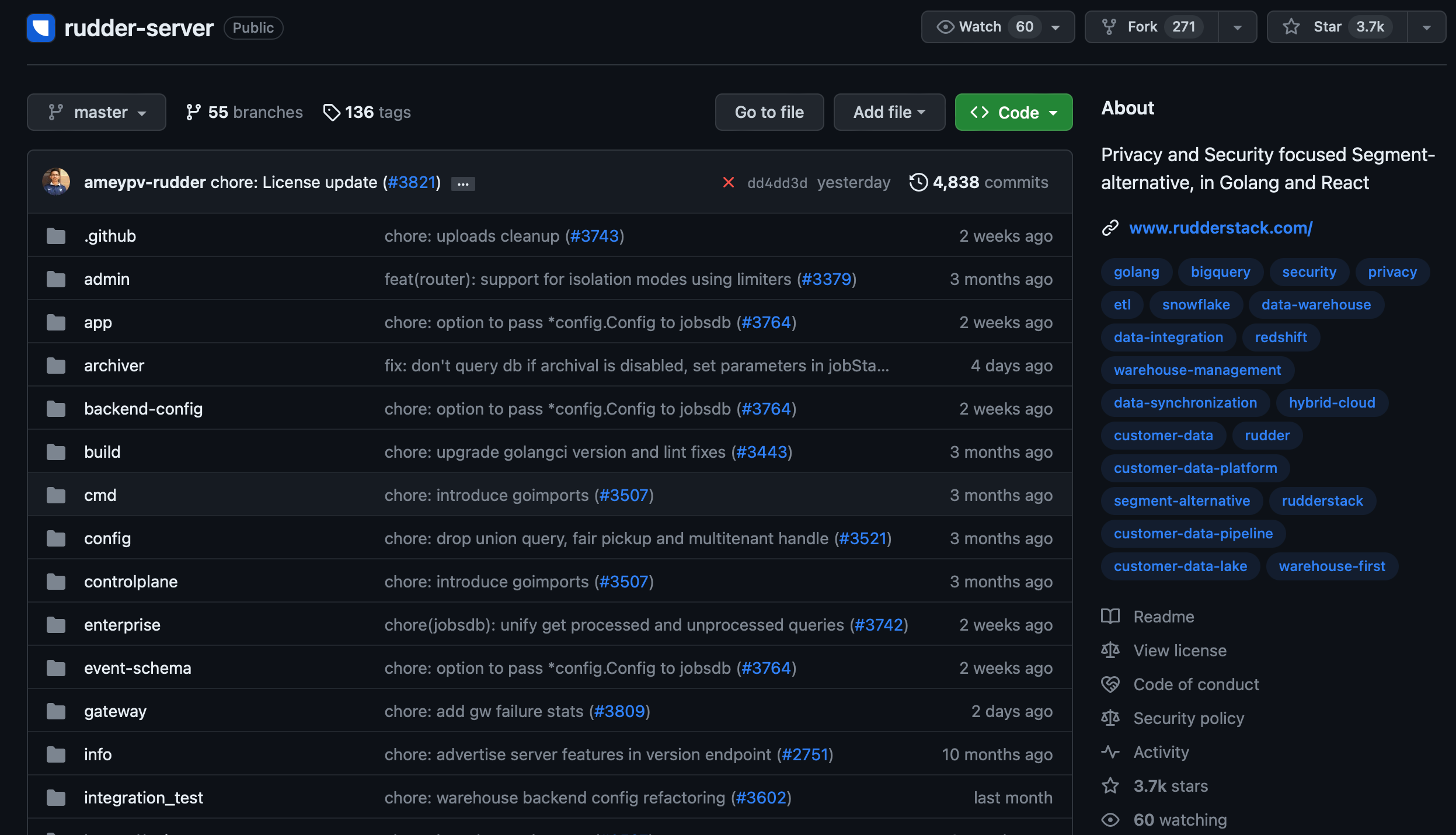Open commit history via clock icon

coord(918,183)
